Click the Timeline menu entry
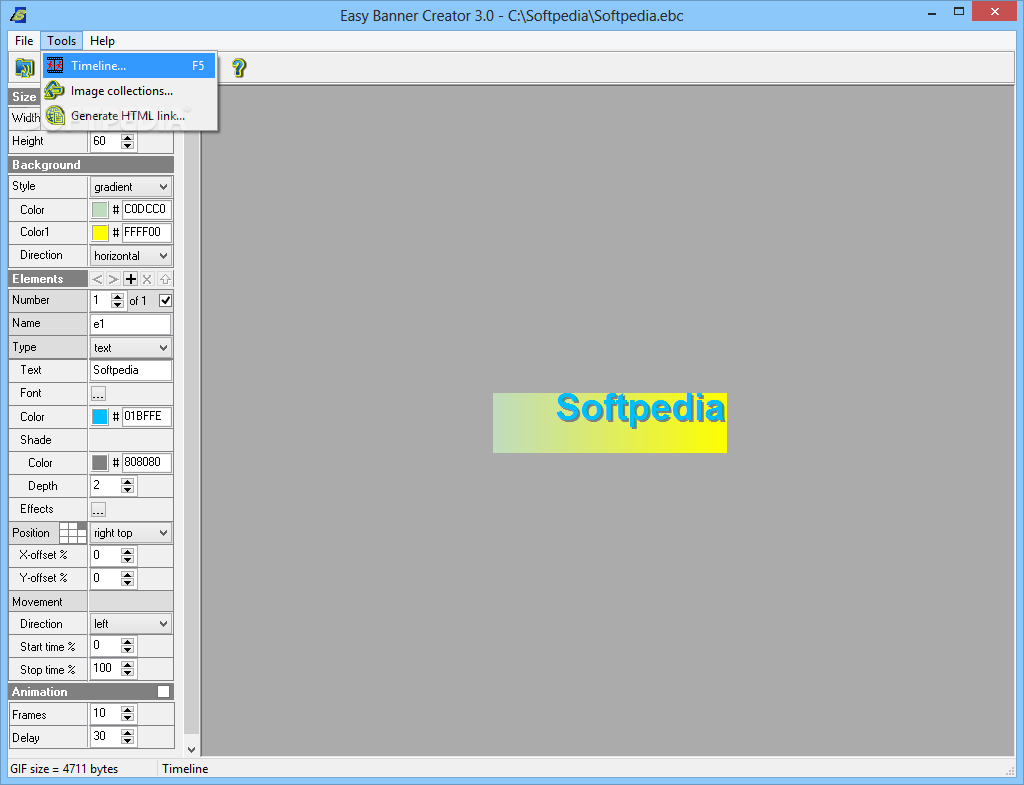This screenshot has width=1024, height=785. pos(129,65)
